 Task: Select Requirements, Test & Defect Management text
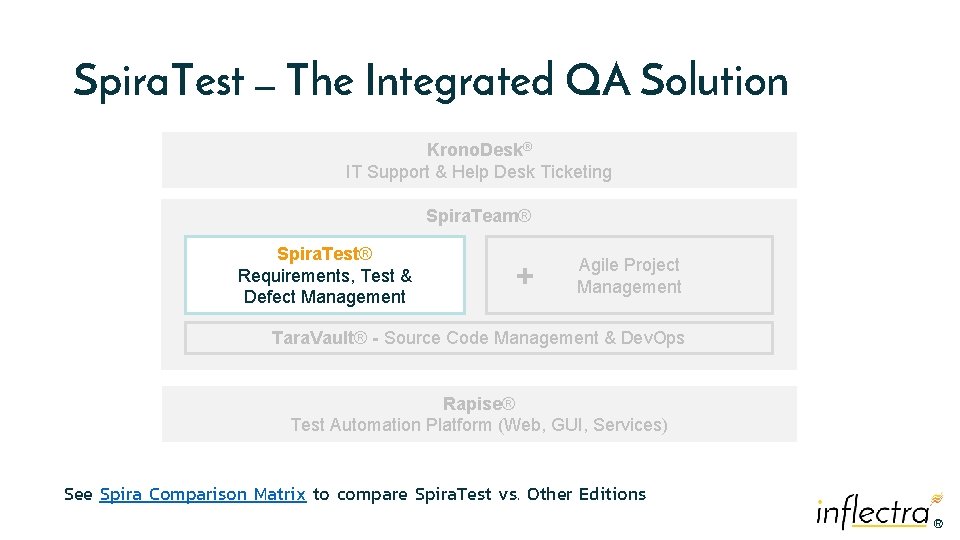click(324, 286)
